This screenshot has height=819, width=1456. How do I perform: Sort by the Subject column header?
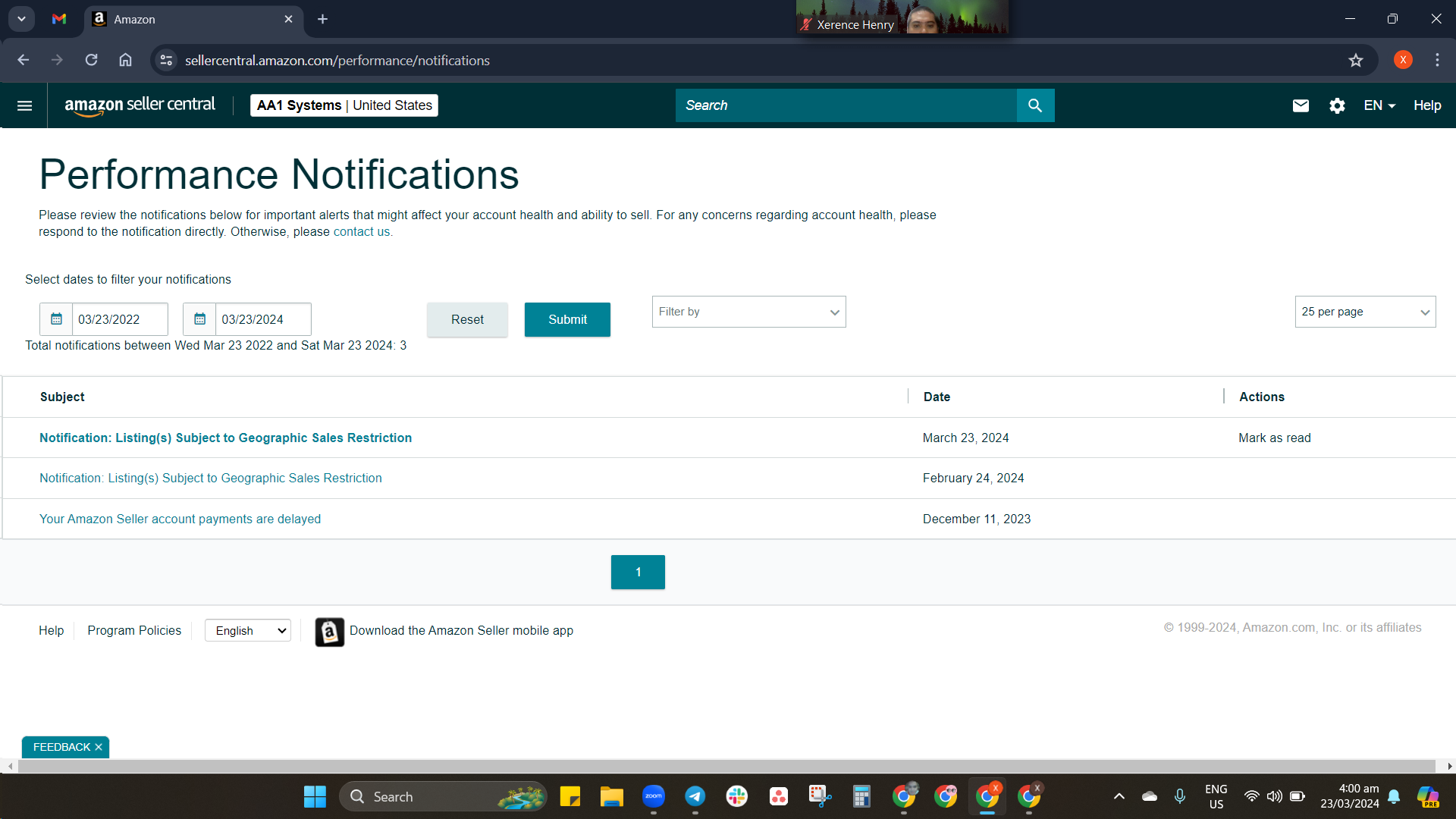(62, 397)
